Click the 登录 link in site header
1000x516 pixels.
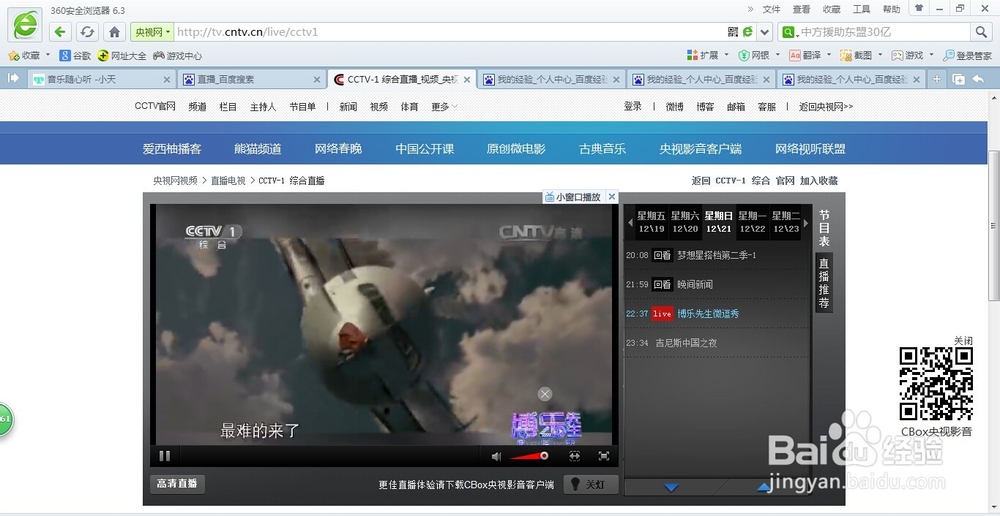(633, 107)
